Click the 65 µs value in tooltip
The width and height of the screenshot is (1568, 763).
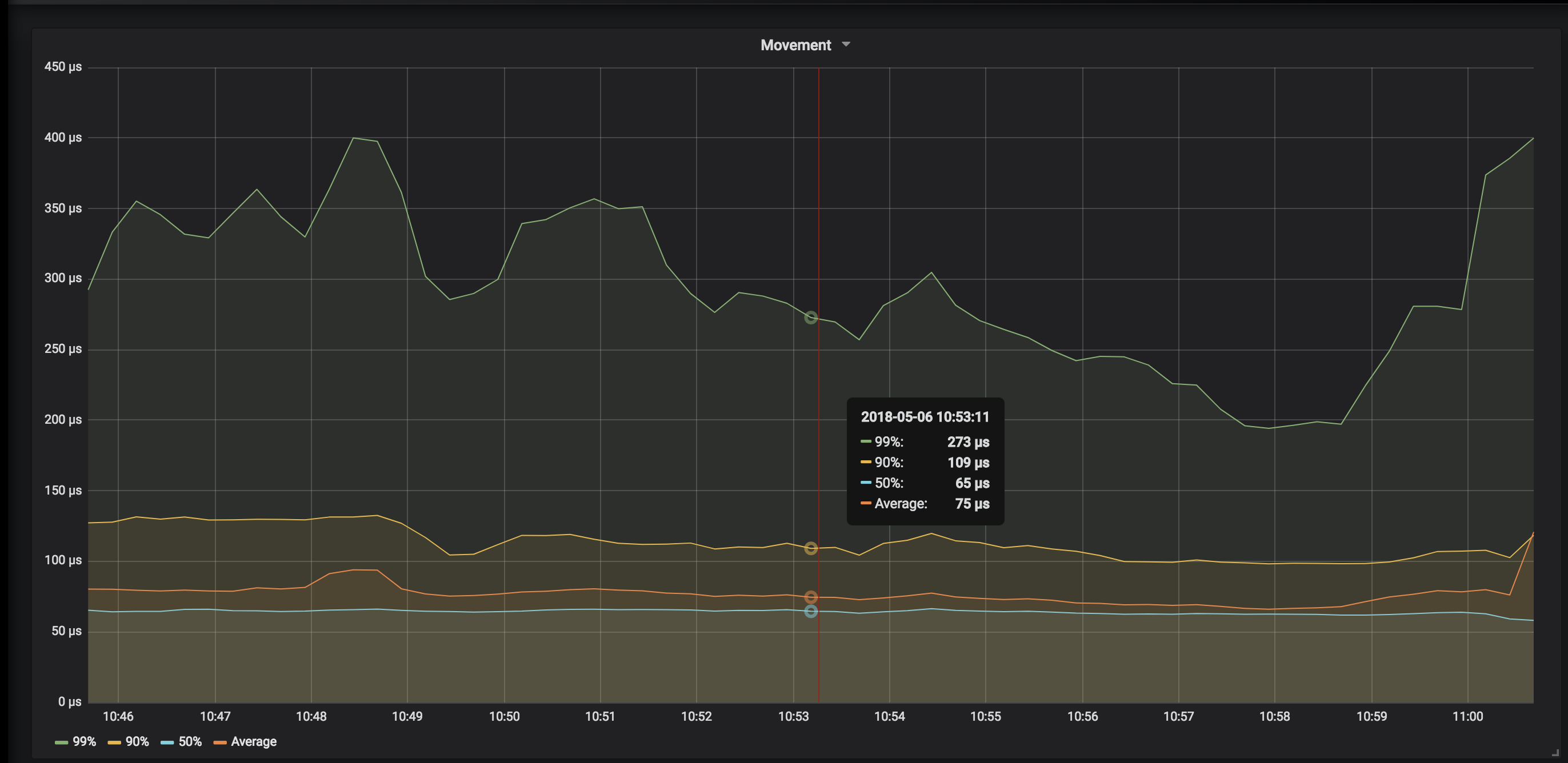coord(972,483)
